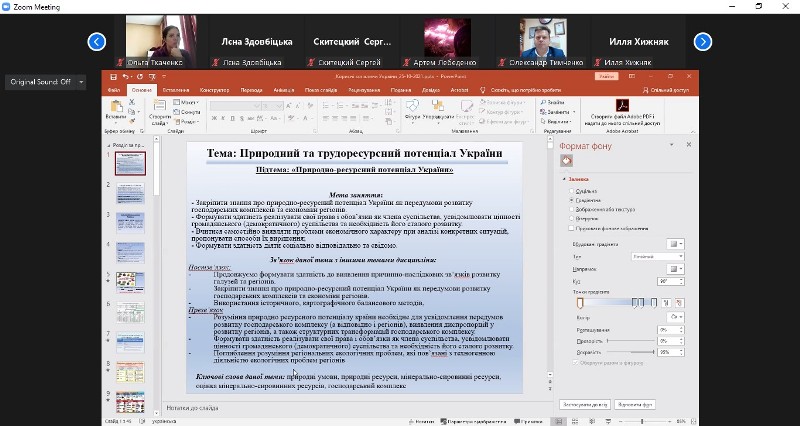Select the second slide thumbnail
This screenshot has width=800, height=426.
tap(131, 197)
